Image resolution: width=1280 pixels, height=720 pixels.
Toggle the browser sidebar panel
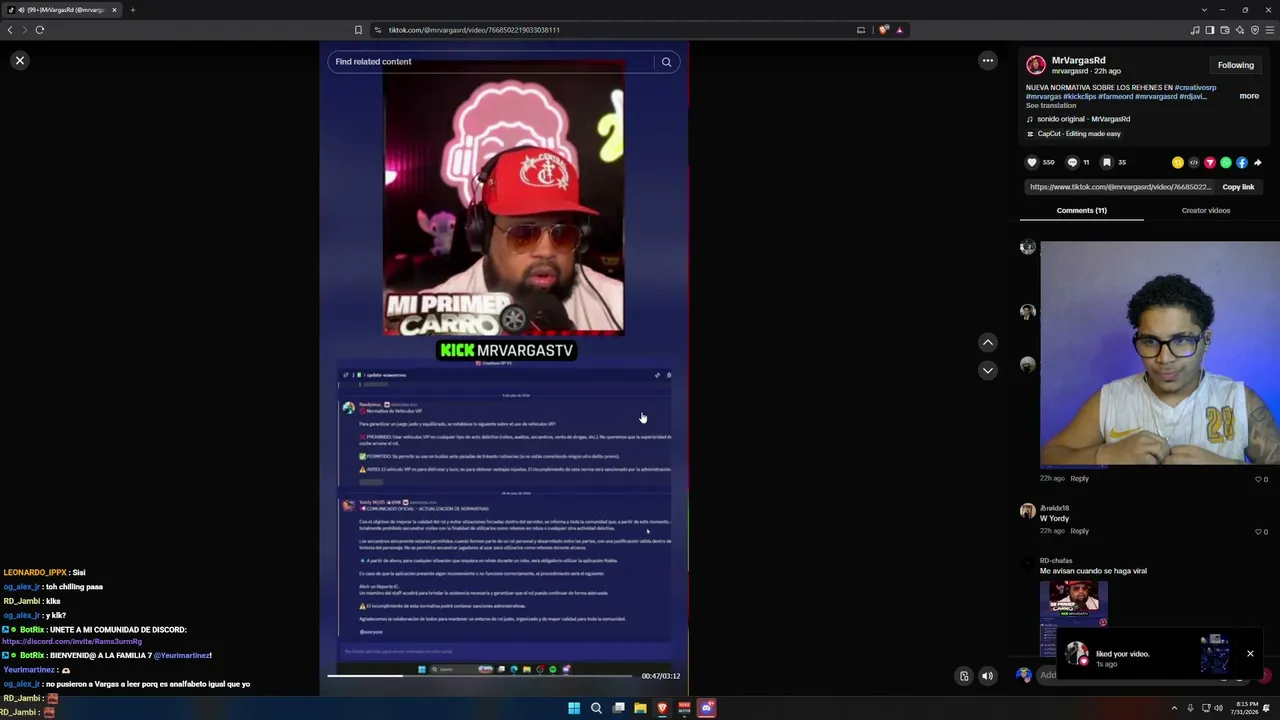pyautogui.click(x=1209, y=30)
